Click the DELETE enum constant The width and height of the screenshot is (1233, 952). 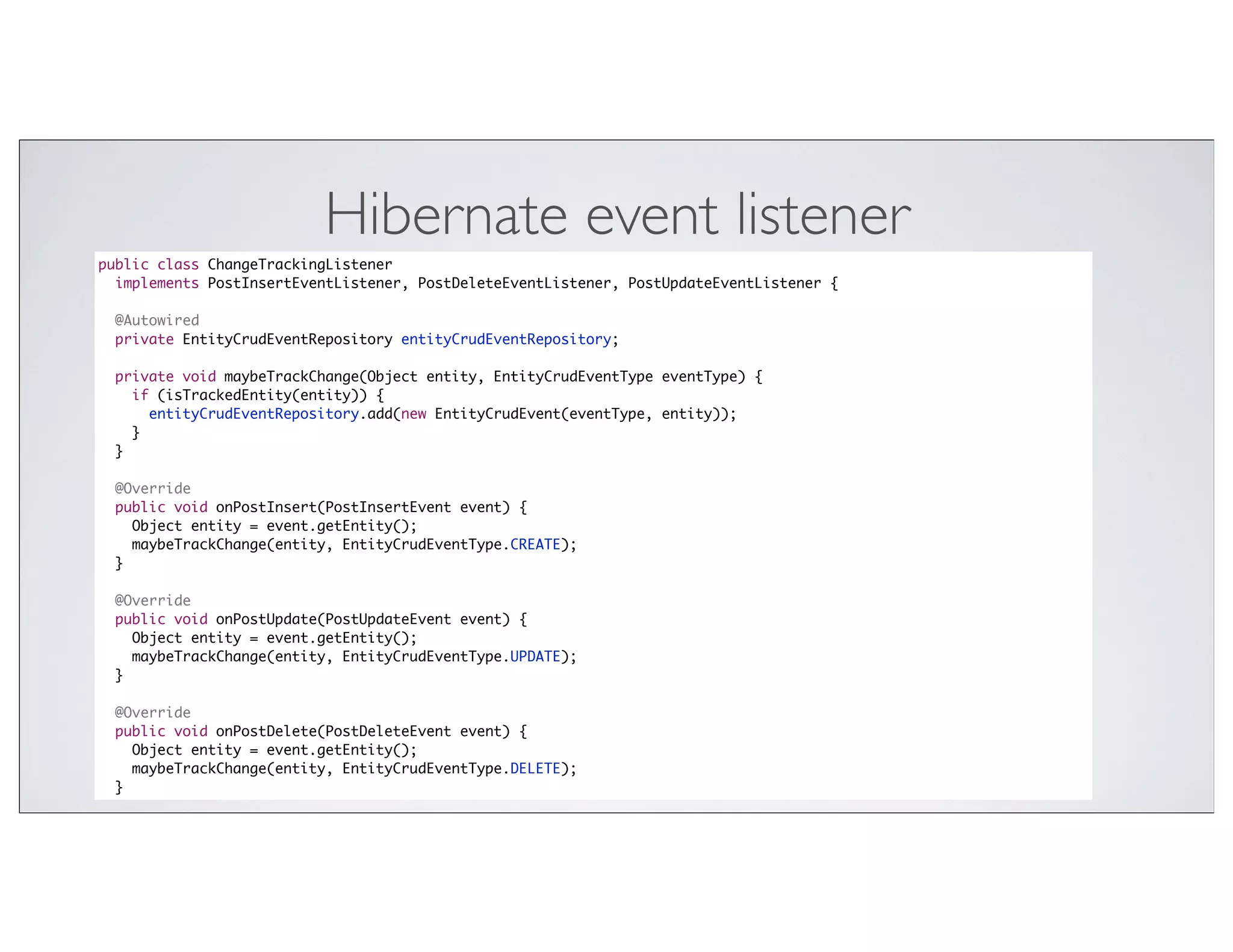tap(535, 768)
